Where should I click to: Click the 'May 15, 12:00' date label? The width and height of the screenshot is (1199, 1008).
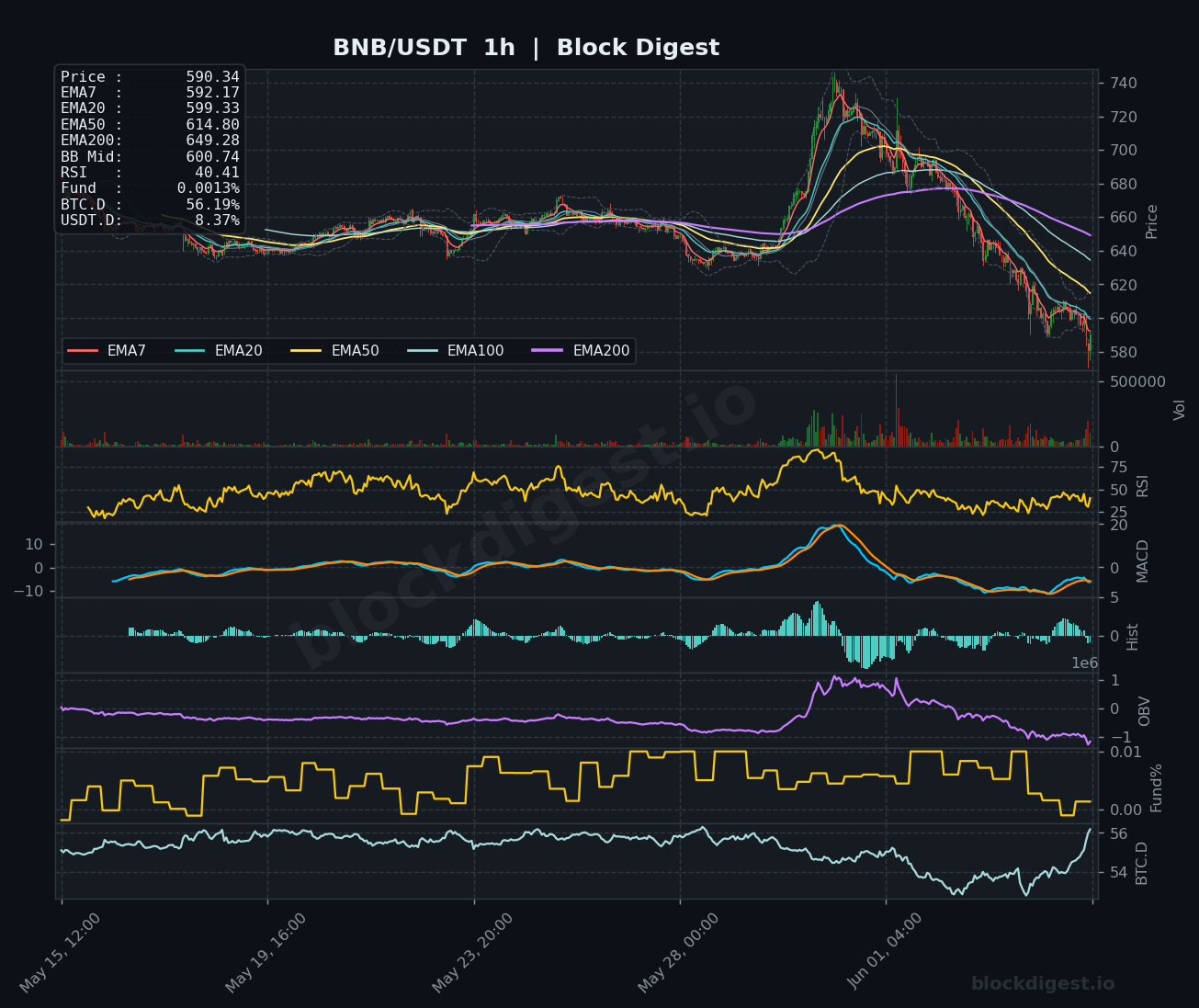61,952
